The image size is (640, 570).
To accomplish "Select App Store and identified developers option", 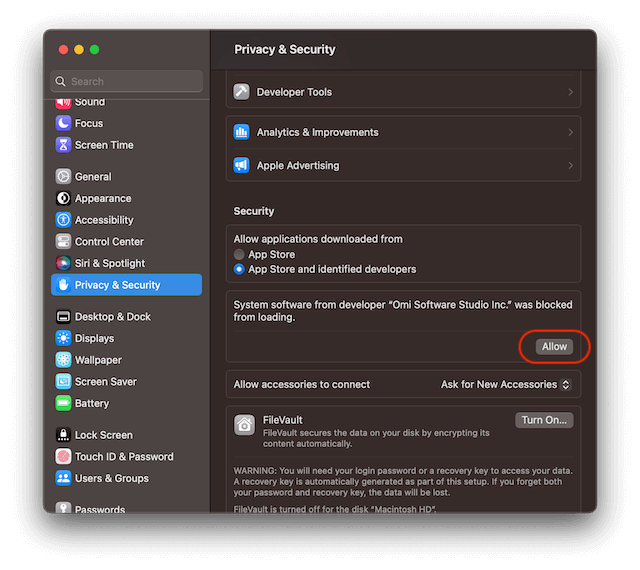I will click(240, 269).
